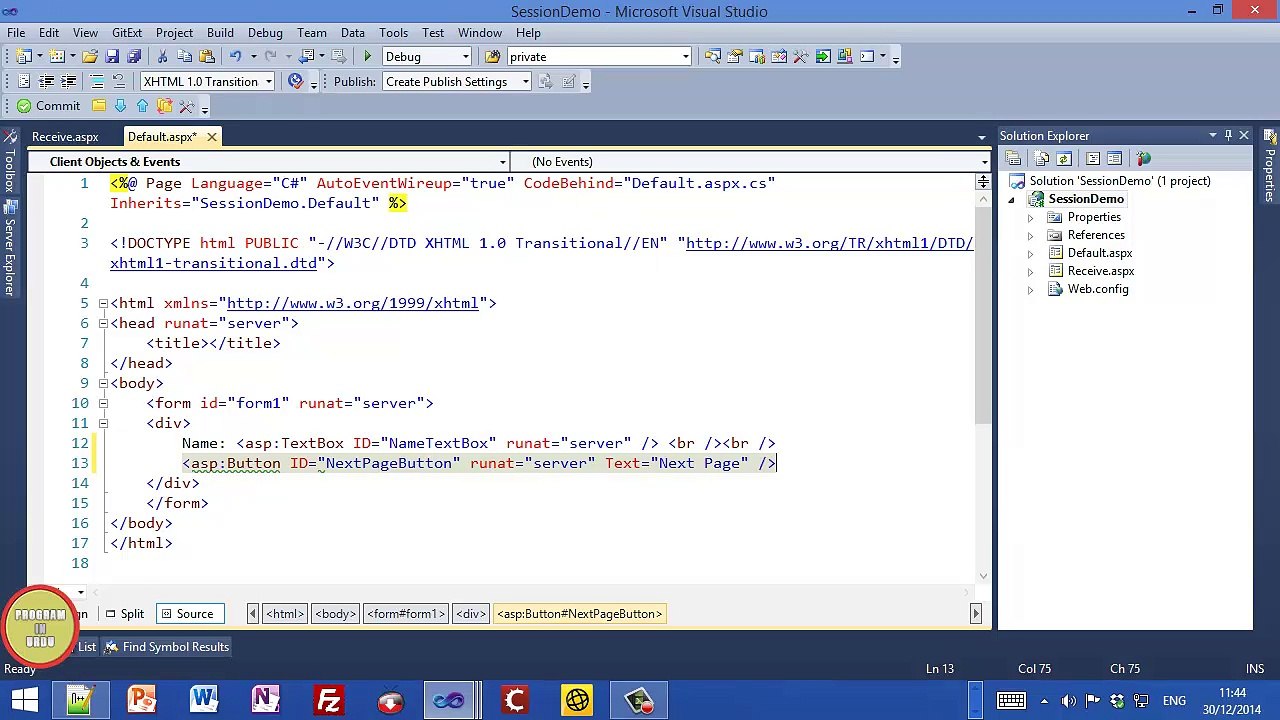Image resolution: width=1280 pixels, height=720 pixels.
Task: Open the GitExt menu
Action: [127, 33]
